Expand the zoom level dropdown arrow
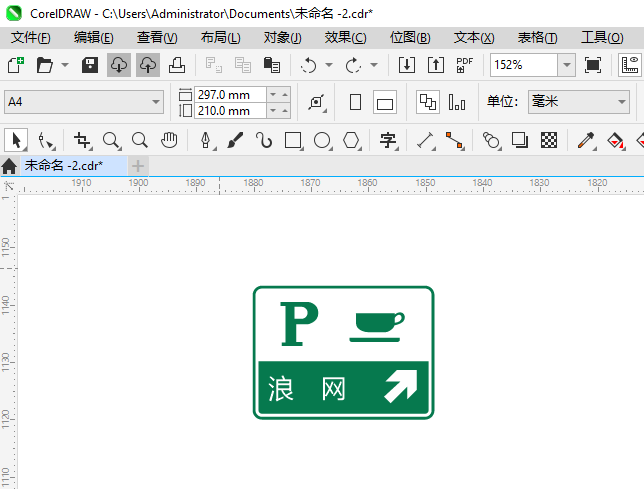The height and width of the screenshot is (489, 644). pyautogui.click(x=567, y=65)
